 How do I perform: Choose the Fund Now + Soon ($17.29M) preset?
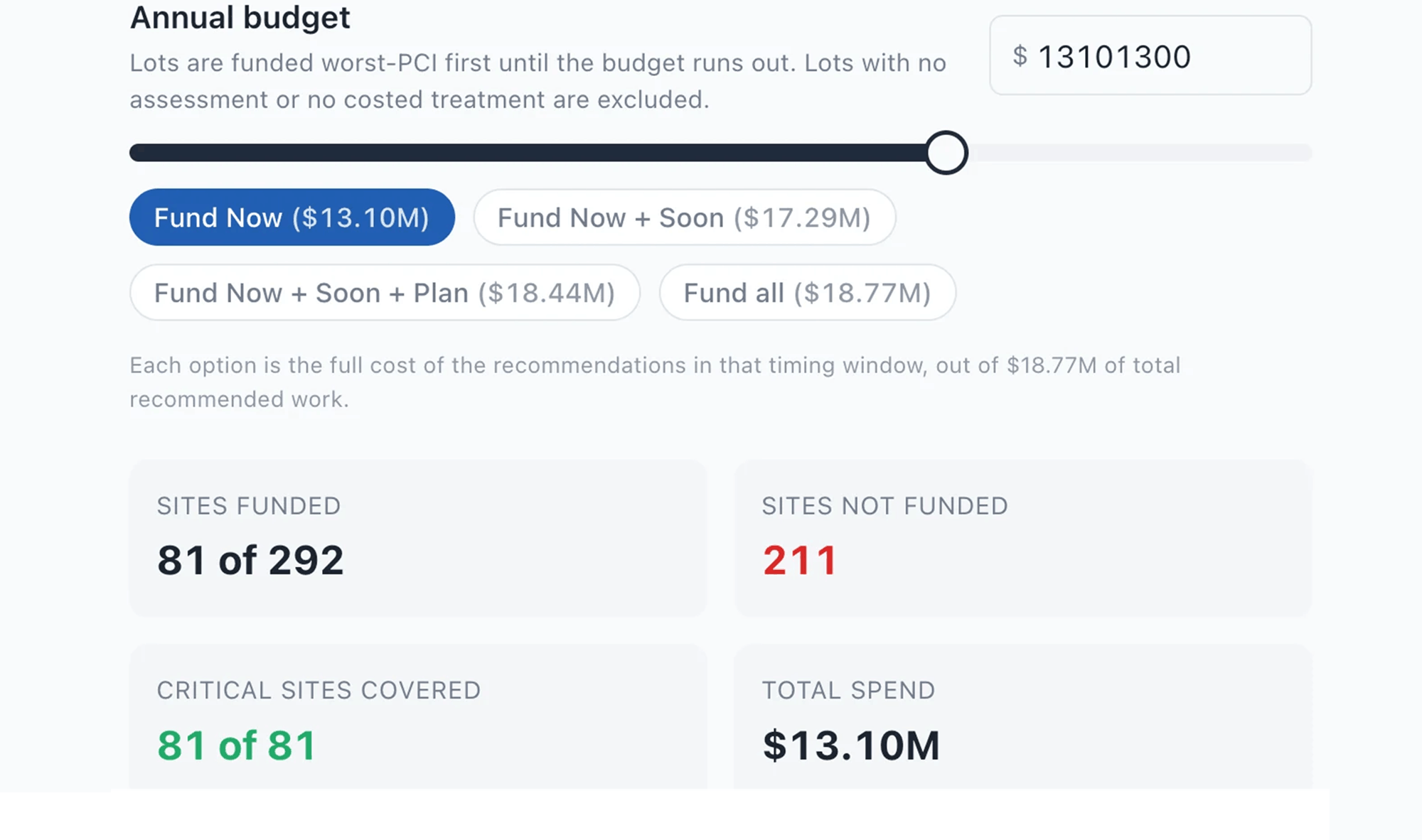(x=684, y=217)
